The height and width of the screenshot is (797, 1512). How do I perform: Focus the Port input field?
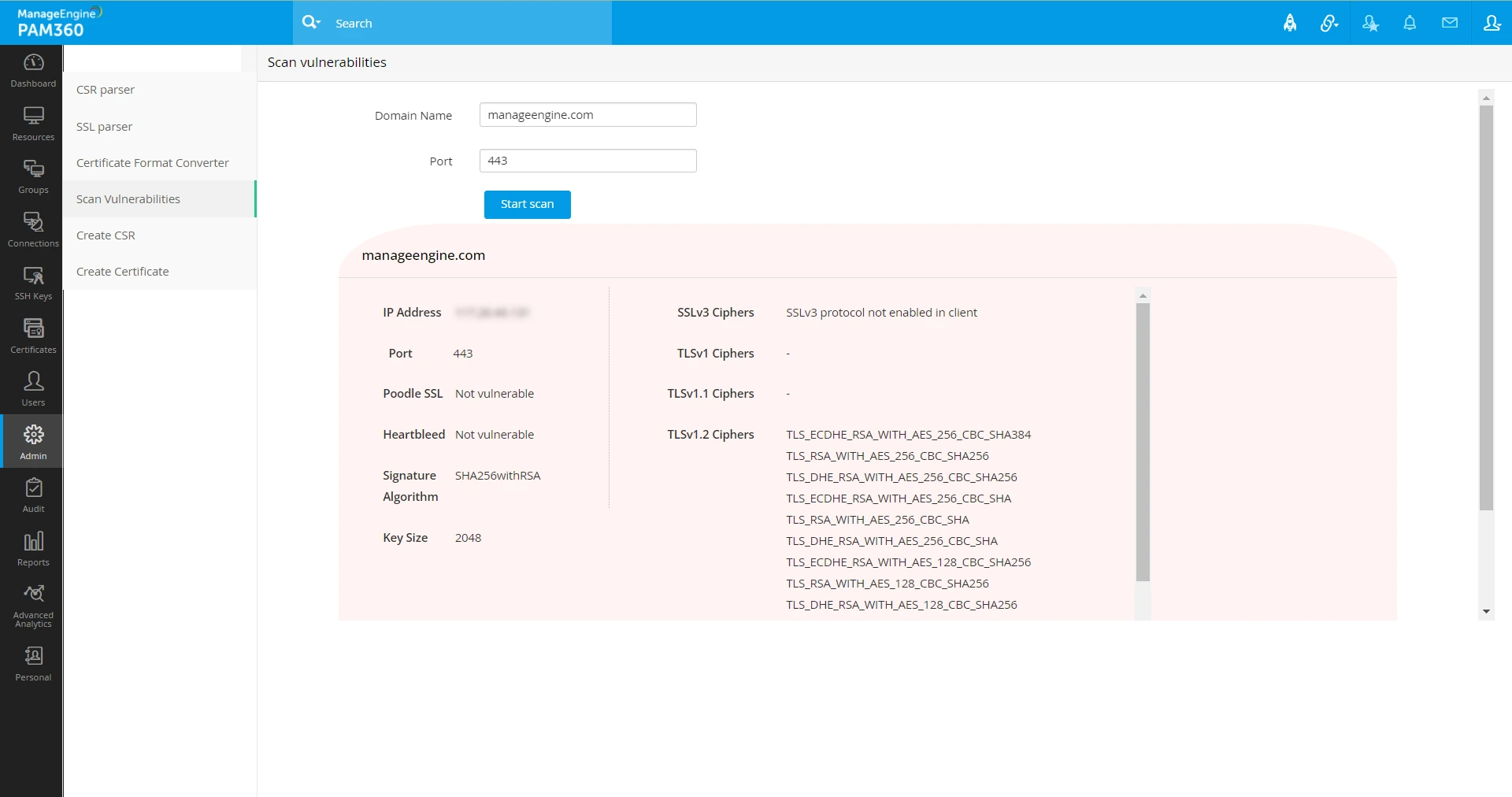(587, 161)
